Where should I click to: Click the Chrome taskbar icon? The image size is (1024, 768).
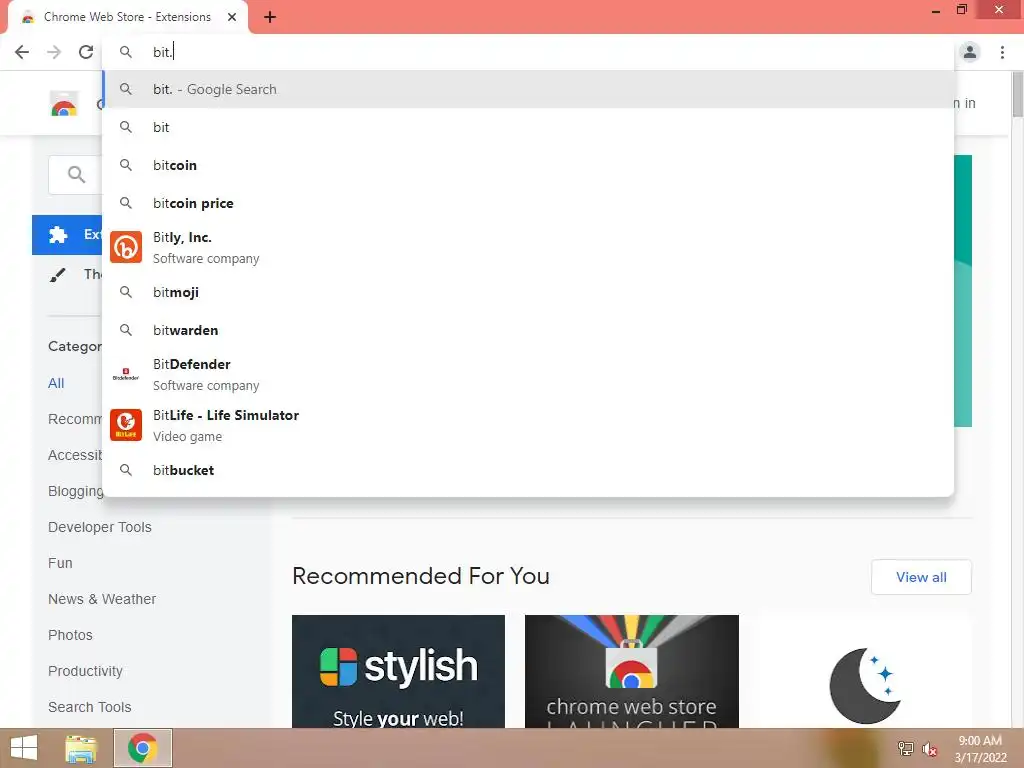(143, 748)
